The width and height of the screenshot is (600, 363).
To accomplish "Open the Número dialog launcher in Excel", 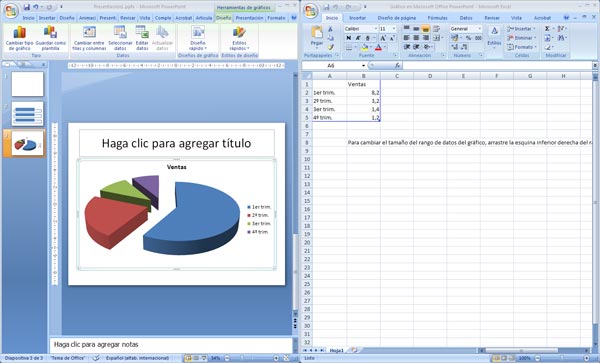I will [x=481, y=55].
